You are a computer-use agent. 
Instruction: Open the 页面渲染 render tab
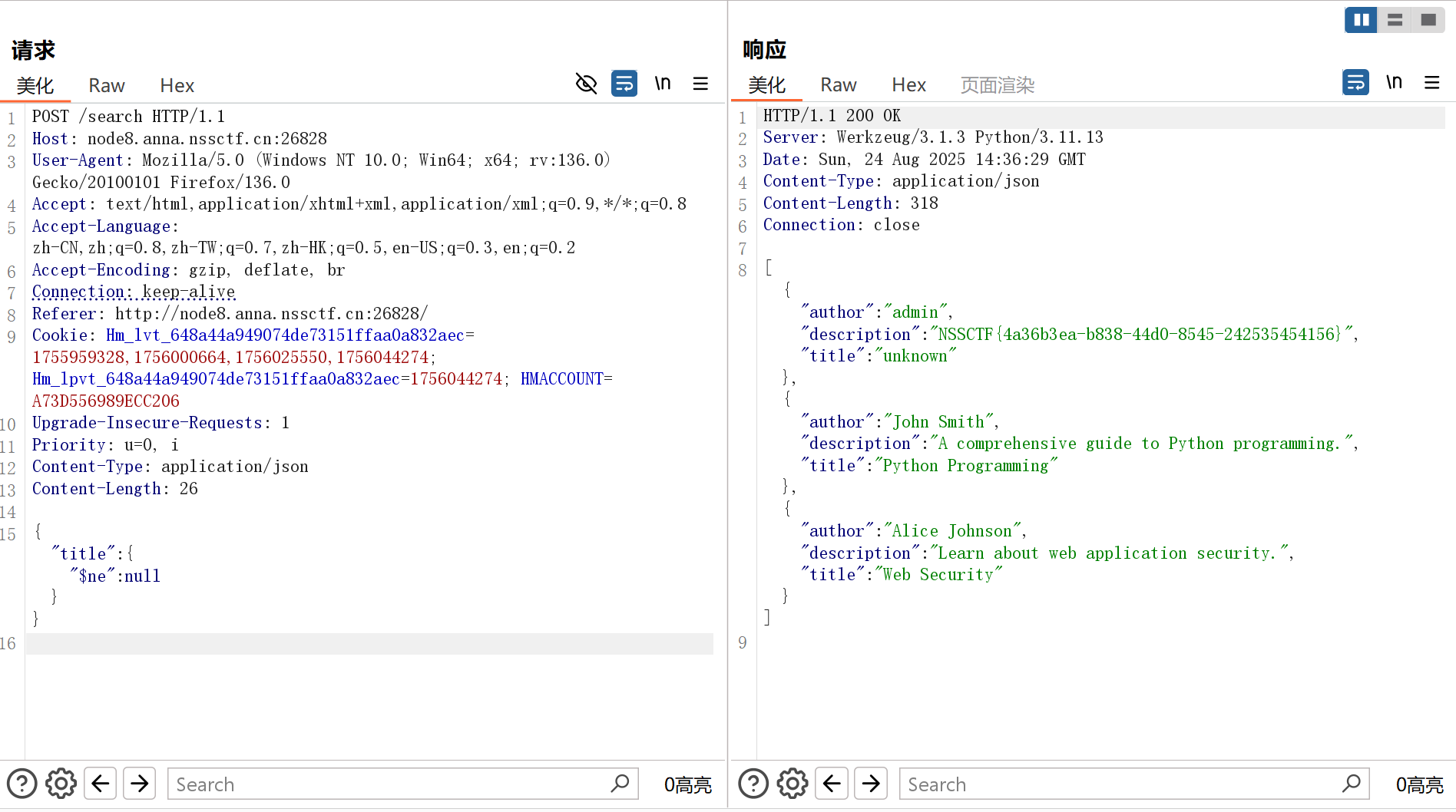click(x=997, y=84)
